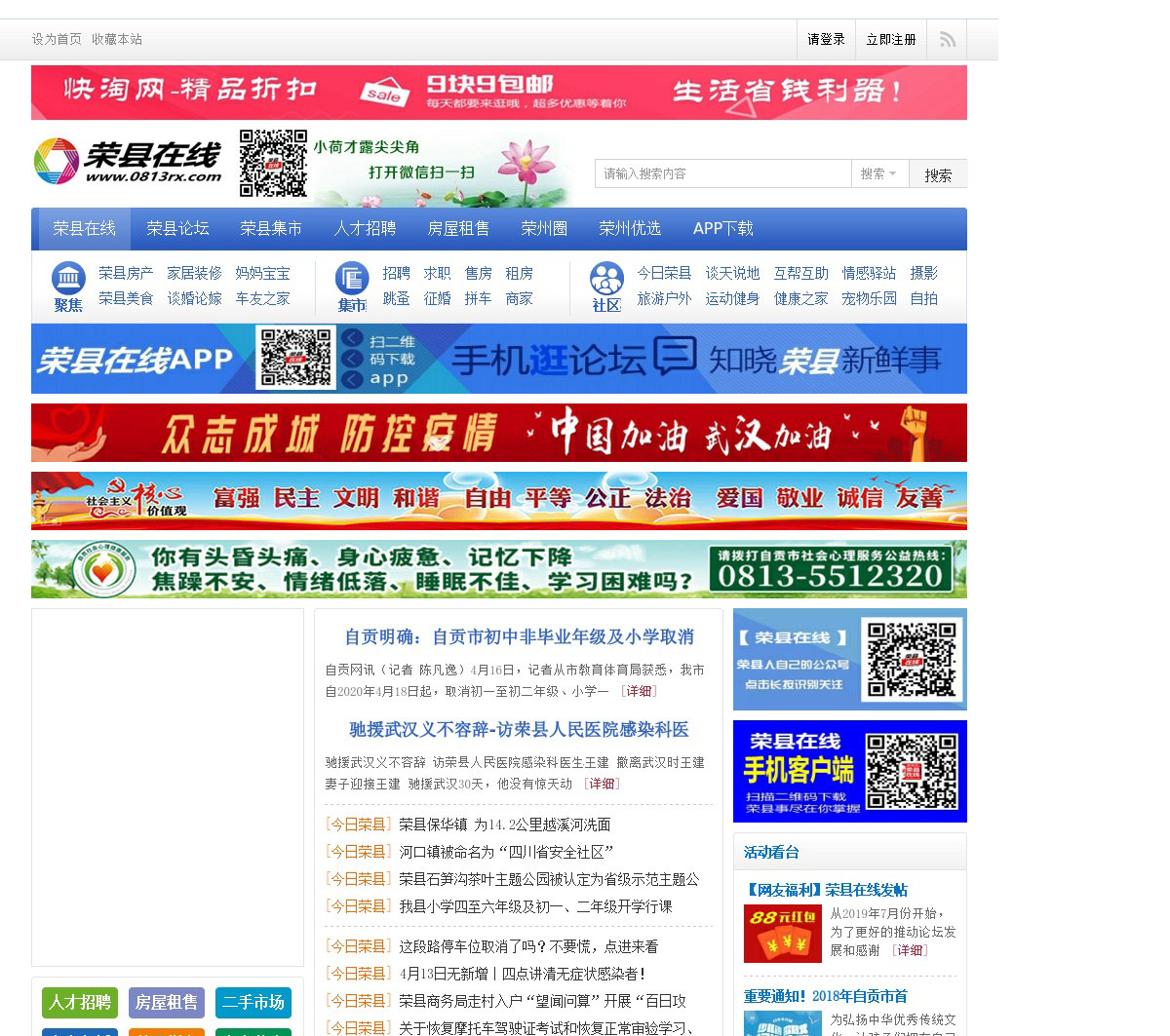
Task: Click the 互帮互助 link
Action: 800,273
